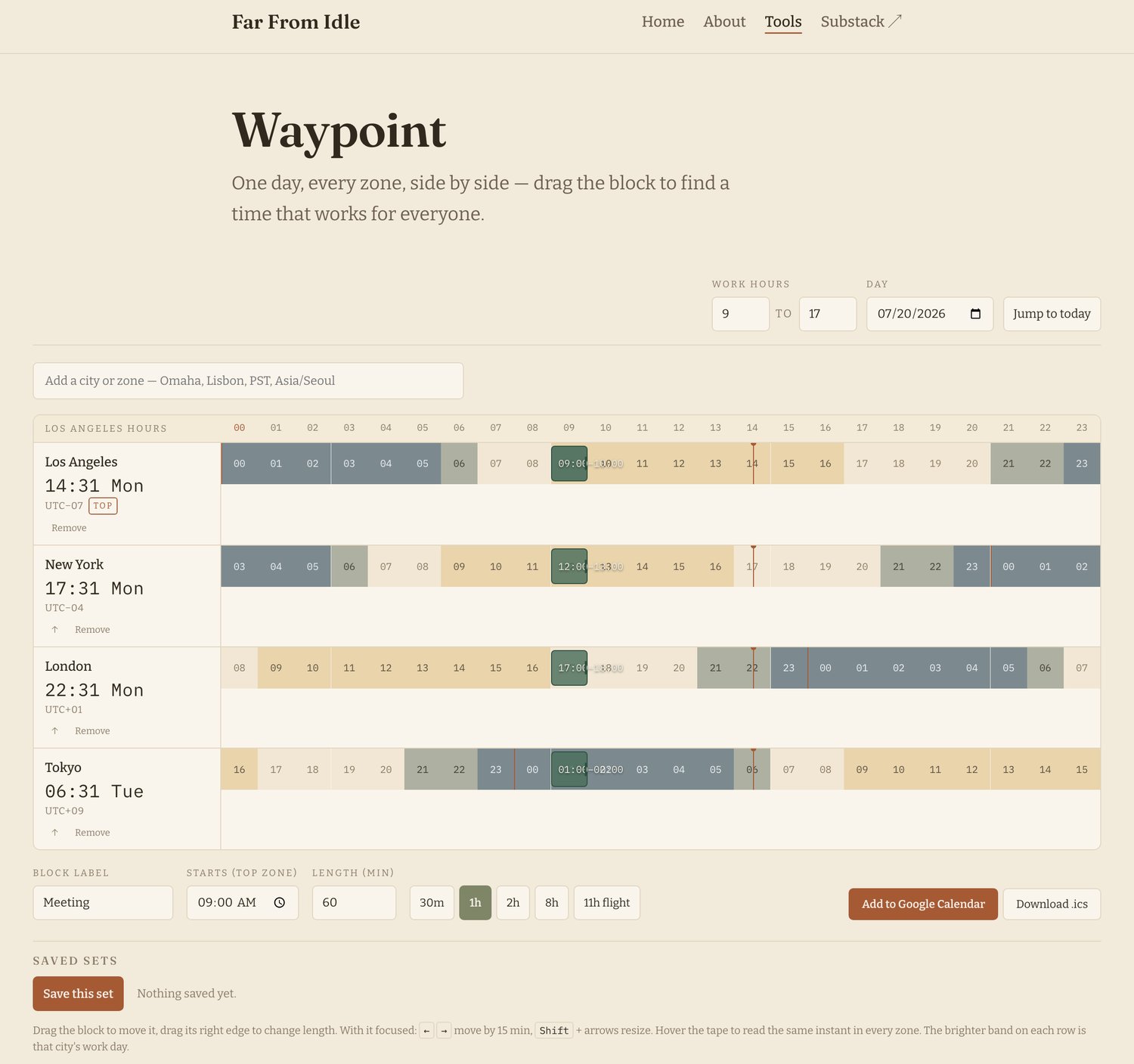
Task: Edit the Block Label field Meeting
Action: [x=103, y=902]
